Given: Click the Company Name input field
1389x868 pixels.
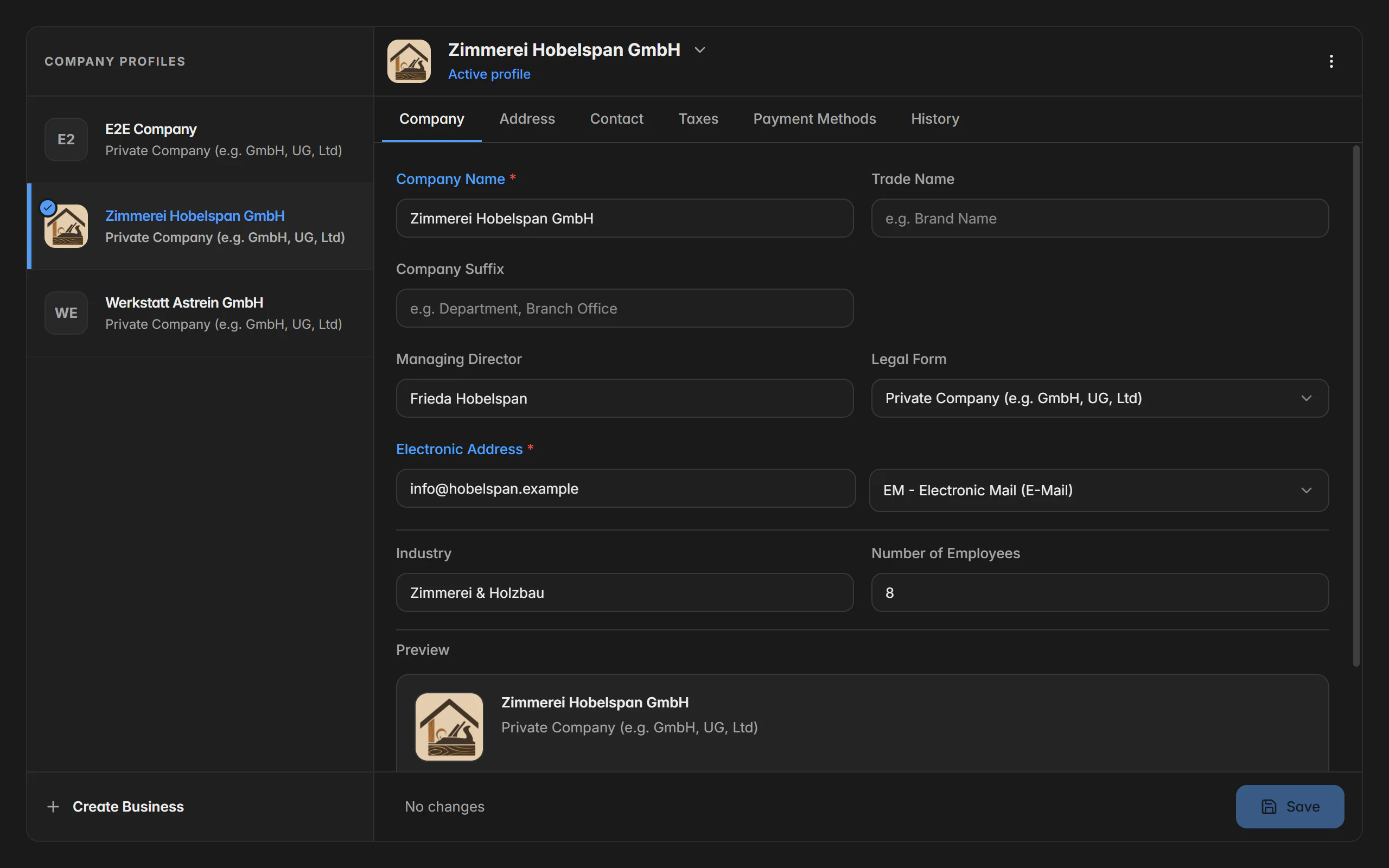Looking at the screenshot, I should (x=625, y=219).
